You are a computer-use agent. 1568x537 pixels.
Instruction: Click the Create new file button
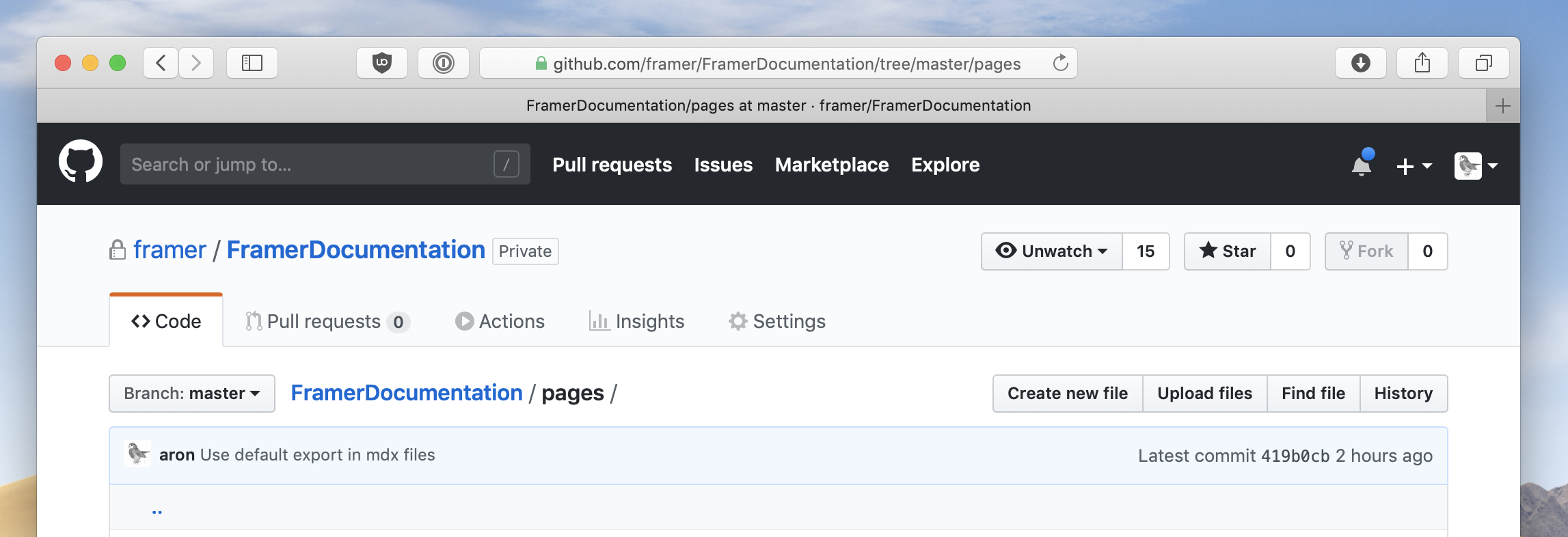[x=1067, y=394]
